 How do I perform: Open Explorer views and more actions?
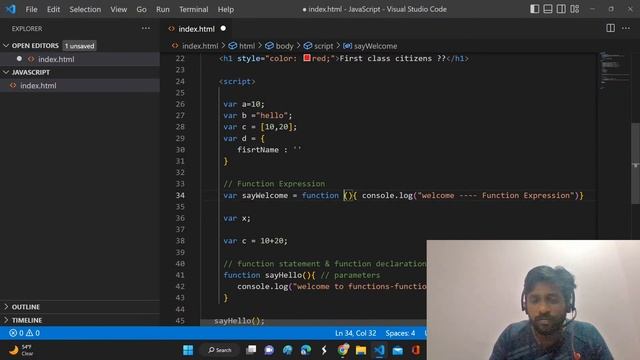tap(146, 28)
